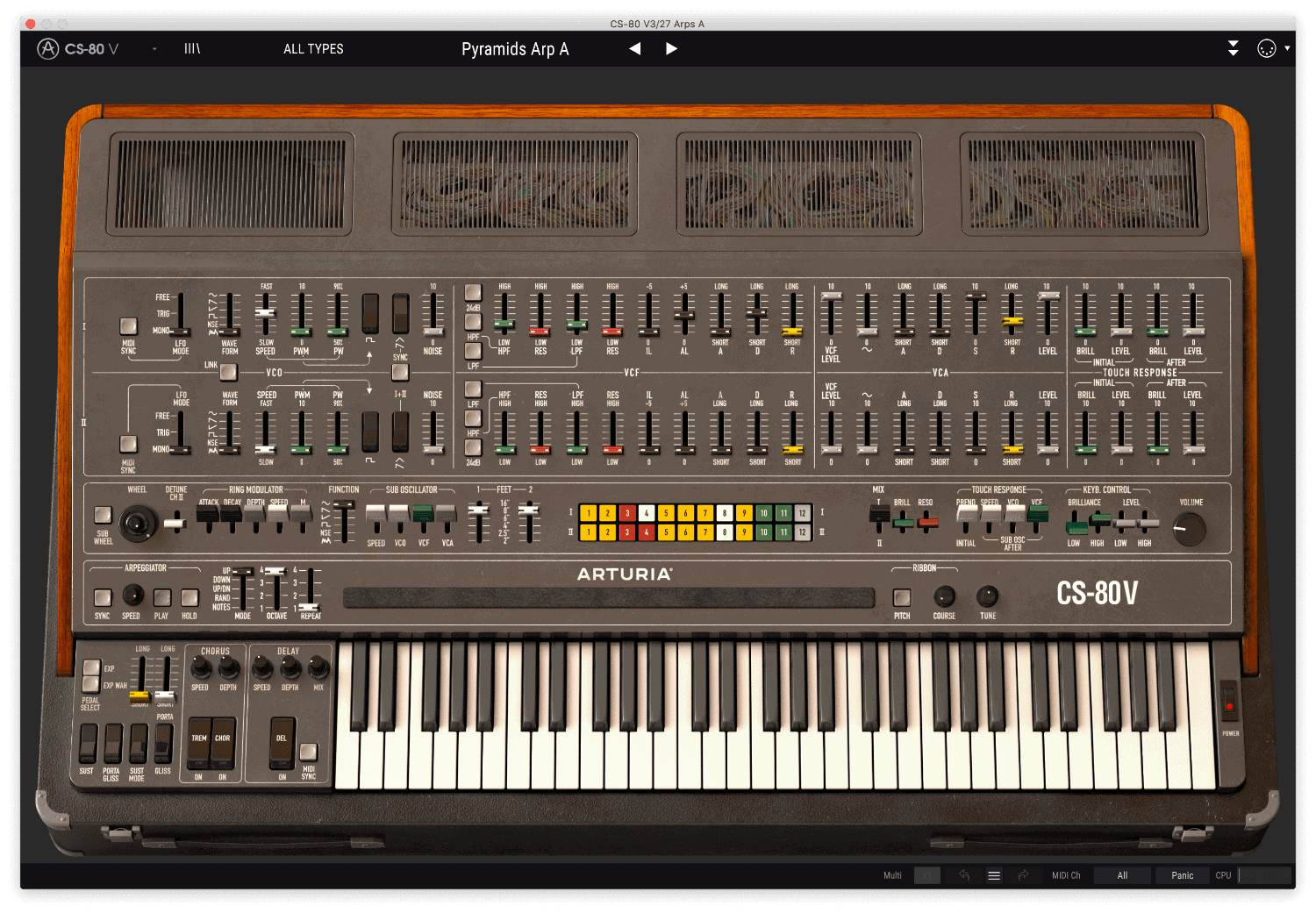This screenshot has height=913, width=1316.
Task: Open the MIDI settings icon in top bar
Action: pos(1266,49)
